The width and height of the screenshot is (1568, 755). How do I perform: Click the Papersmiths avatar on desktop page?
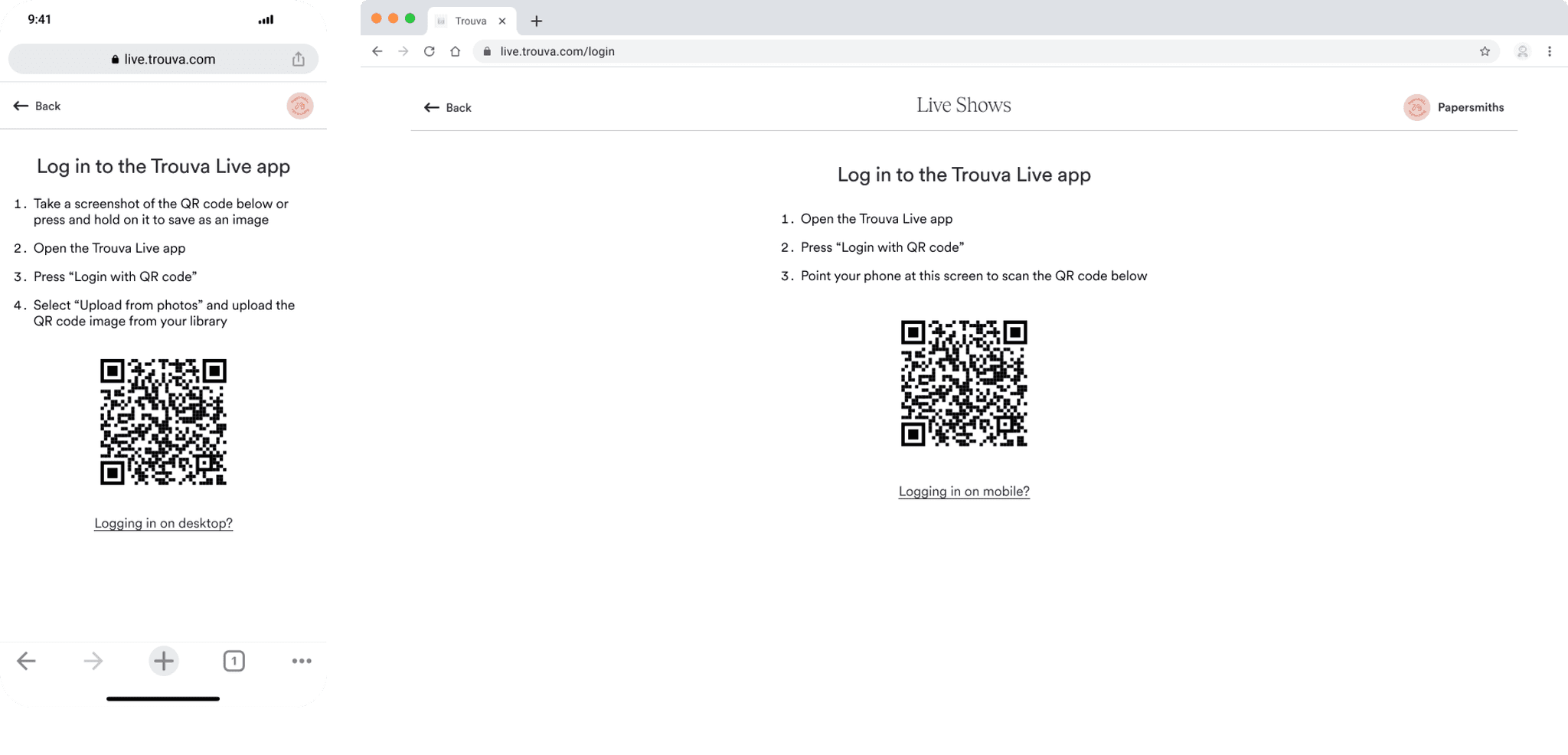(x=1416, y=107)
